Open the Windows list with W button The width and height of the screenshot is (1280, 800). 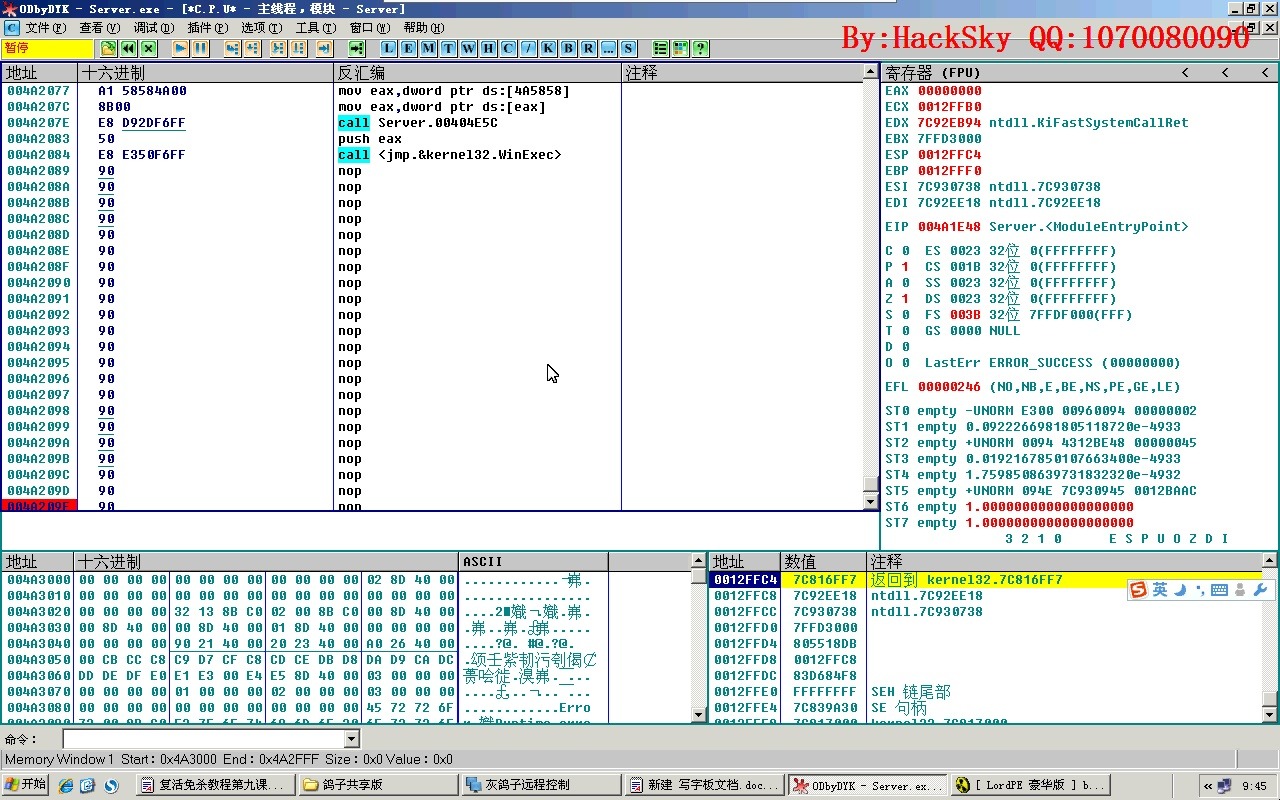point(468,48)
